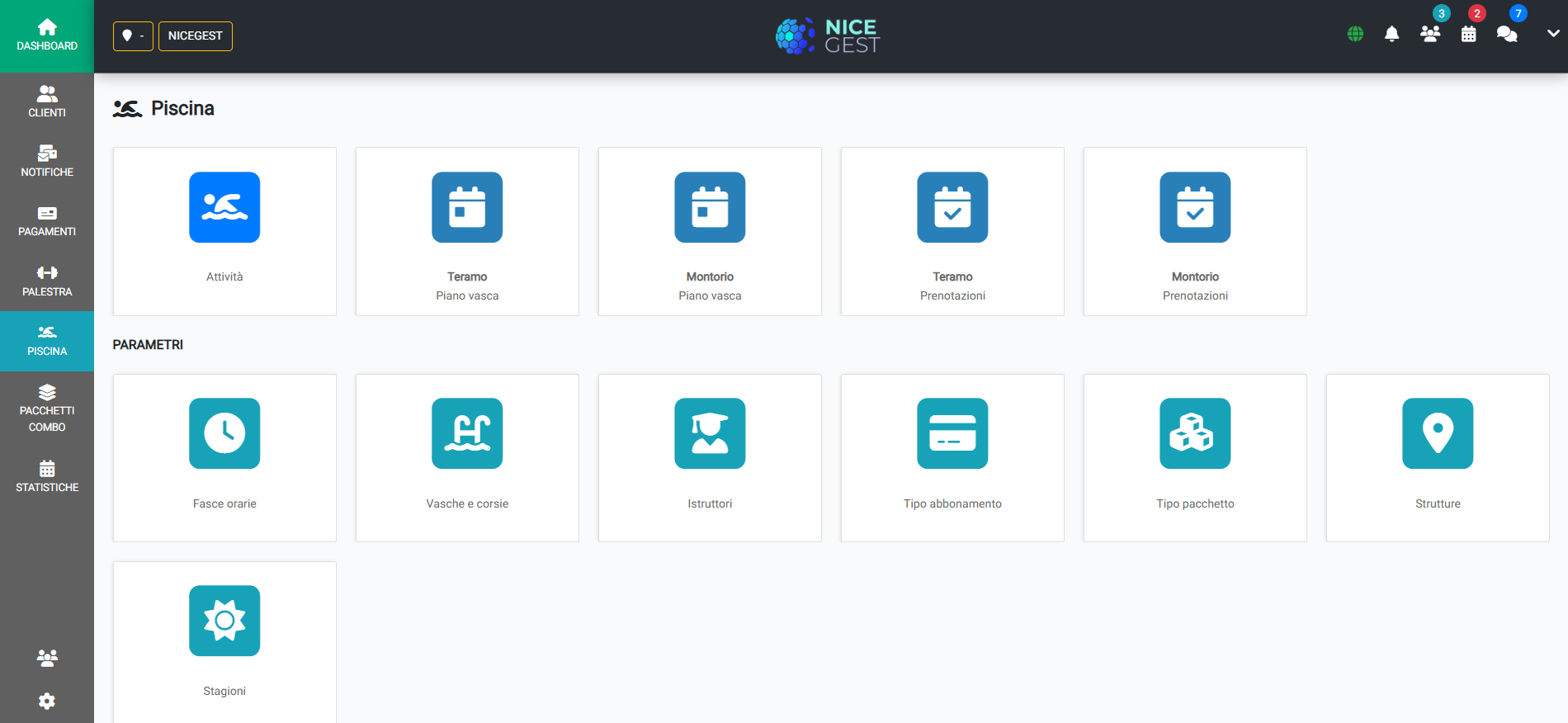
Task: Click the NICEGEST button in header
Action: (x=196, y=35)
